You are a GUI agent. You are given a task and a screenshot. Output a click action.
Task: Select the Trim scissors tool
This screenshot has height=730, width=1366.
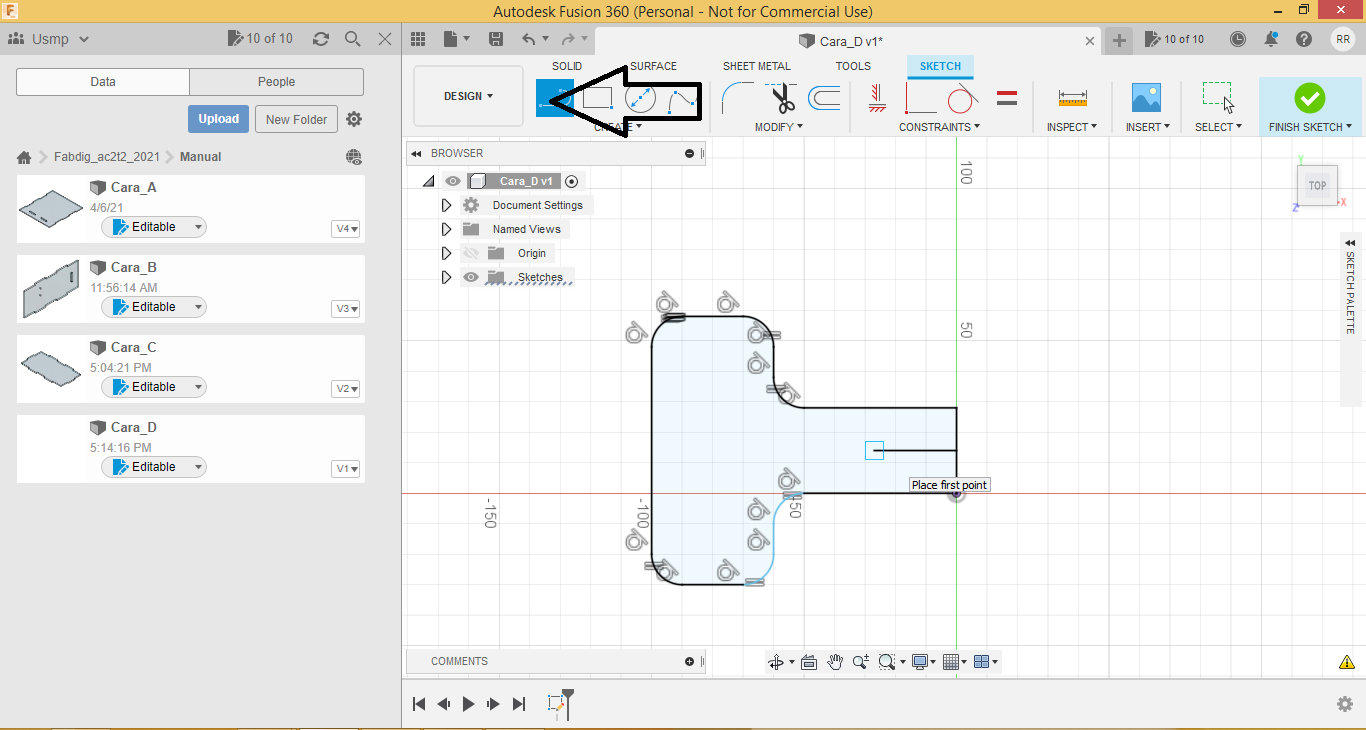pos(783,98)
